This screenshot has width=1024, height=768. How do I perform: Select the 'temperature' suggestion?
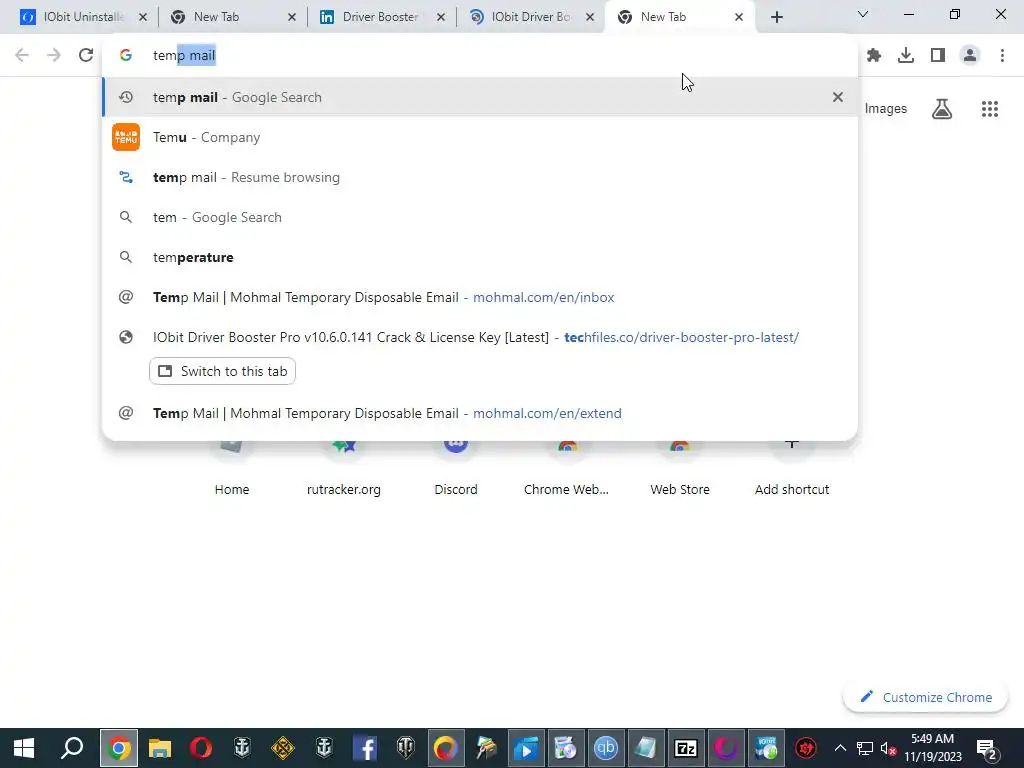pyautogui.click(x=480, y=257)
